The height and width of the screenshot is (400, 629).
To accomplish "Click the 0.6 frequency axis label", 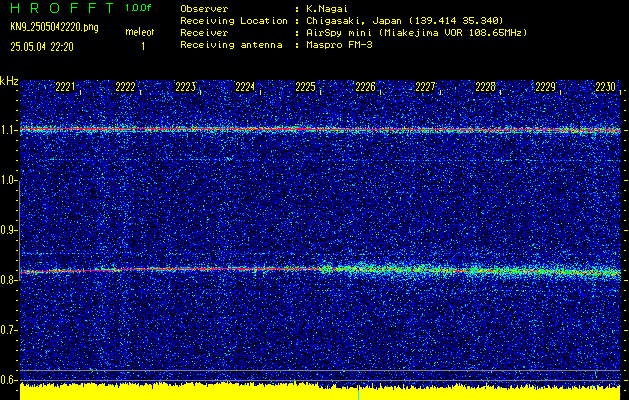I will pos(8,380).
